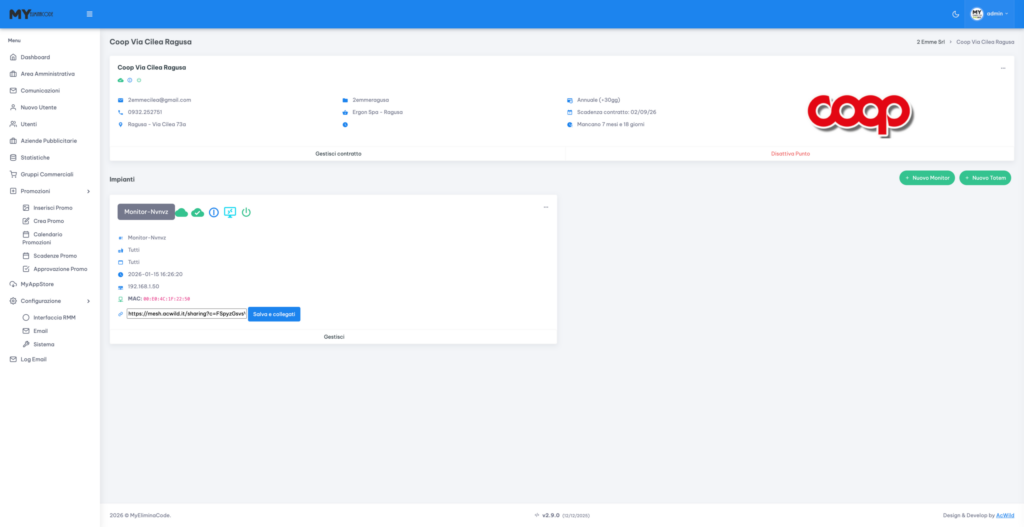Click Disattiva Punto button

tap(790, 153)
